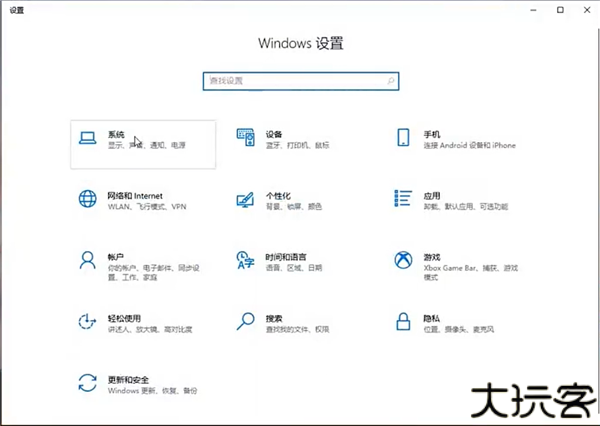The width and height of the screenshot is (600, 426).
Task: Open the 系统 laptop icon
Action: [x=88, y=138]
